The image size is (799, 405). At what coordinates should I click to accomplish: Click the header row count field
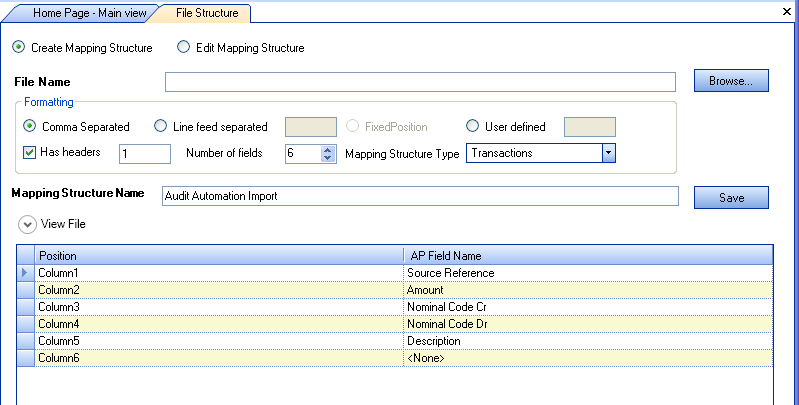[145, 154]
